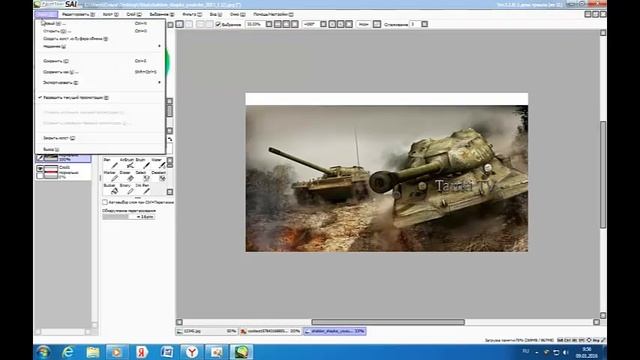Enable the Автовыбор слоя checkbox
This screenshot has width=640, height=360.
[105, 202]
